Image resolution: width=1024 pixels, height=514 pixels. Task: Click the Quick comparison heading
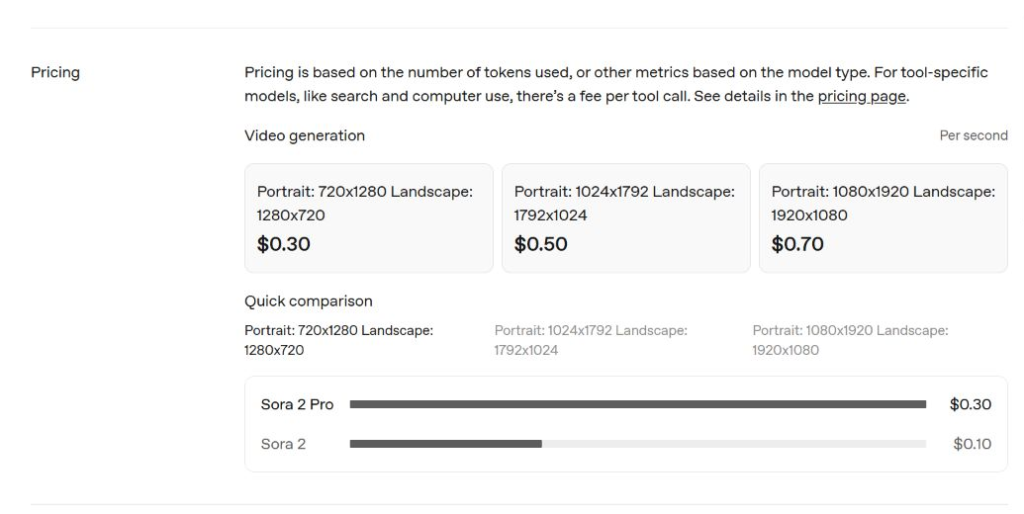click(x=308, y=301)
